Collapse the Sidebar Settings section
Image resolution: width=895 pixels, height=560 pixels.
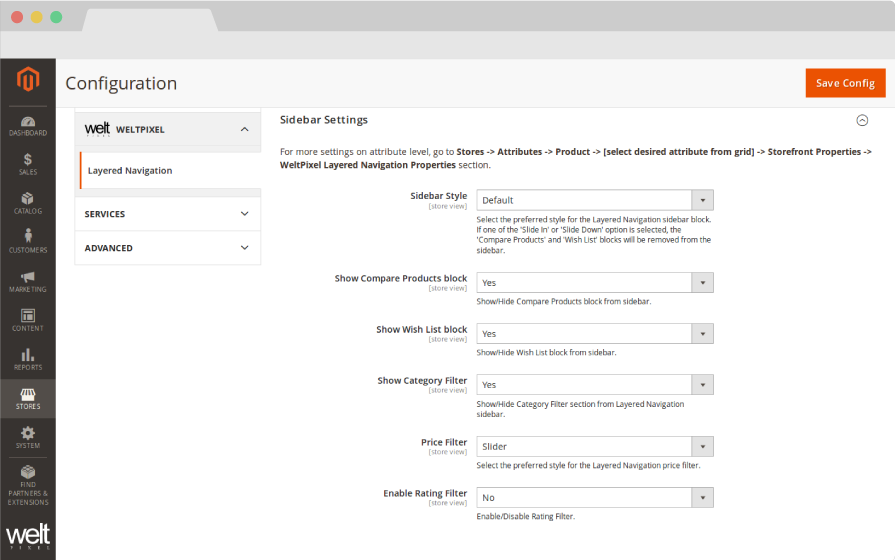(x=861, y=120)
